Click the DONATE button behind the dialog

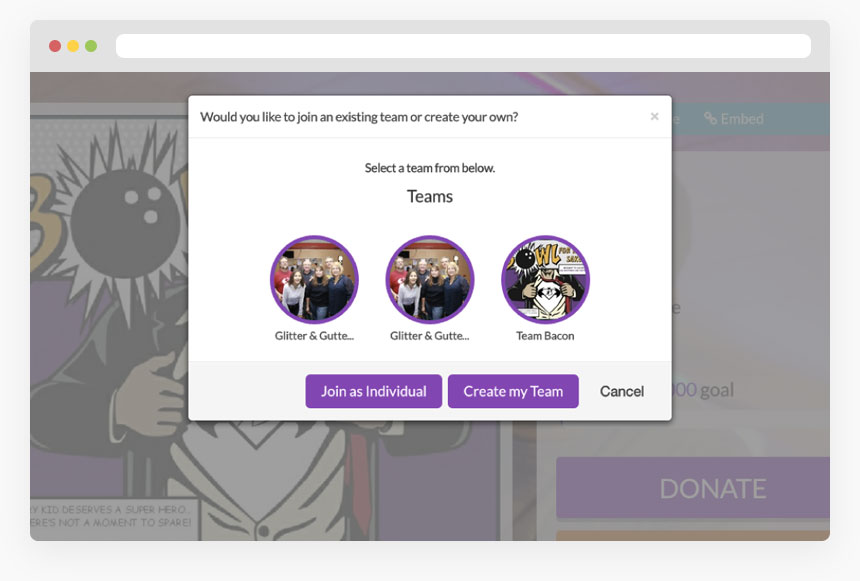pyautogui.click(x=693, y=488)
